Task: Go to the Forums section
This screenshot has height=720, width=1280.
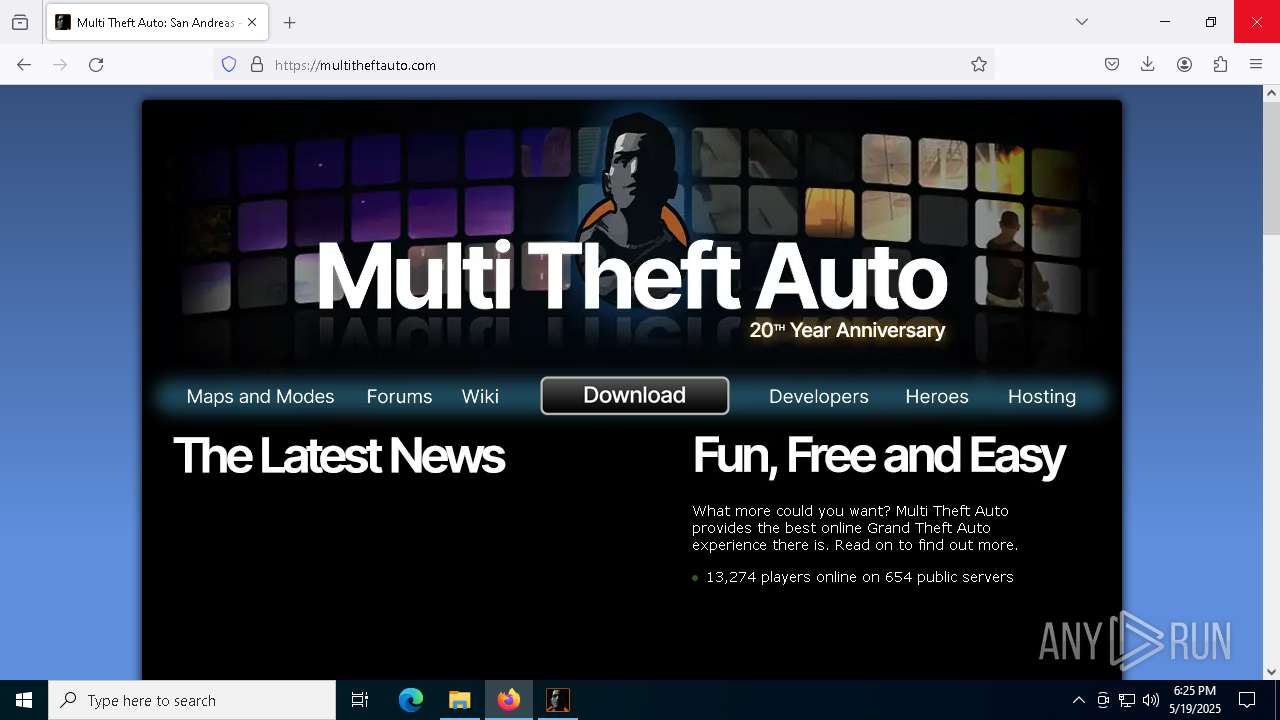Action: pyautogui.click(x=399, y=396)
